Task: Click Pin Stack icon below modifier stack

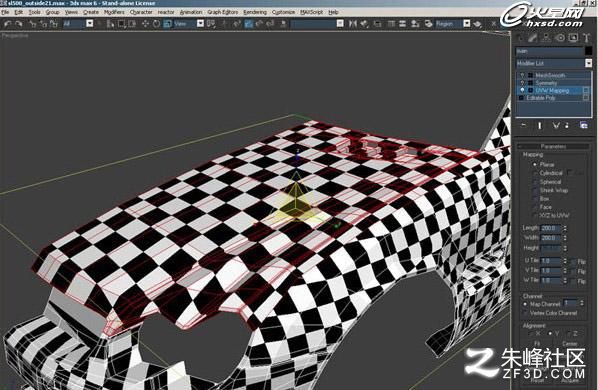Action: coord(524,125)
